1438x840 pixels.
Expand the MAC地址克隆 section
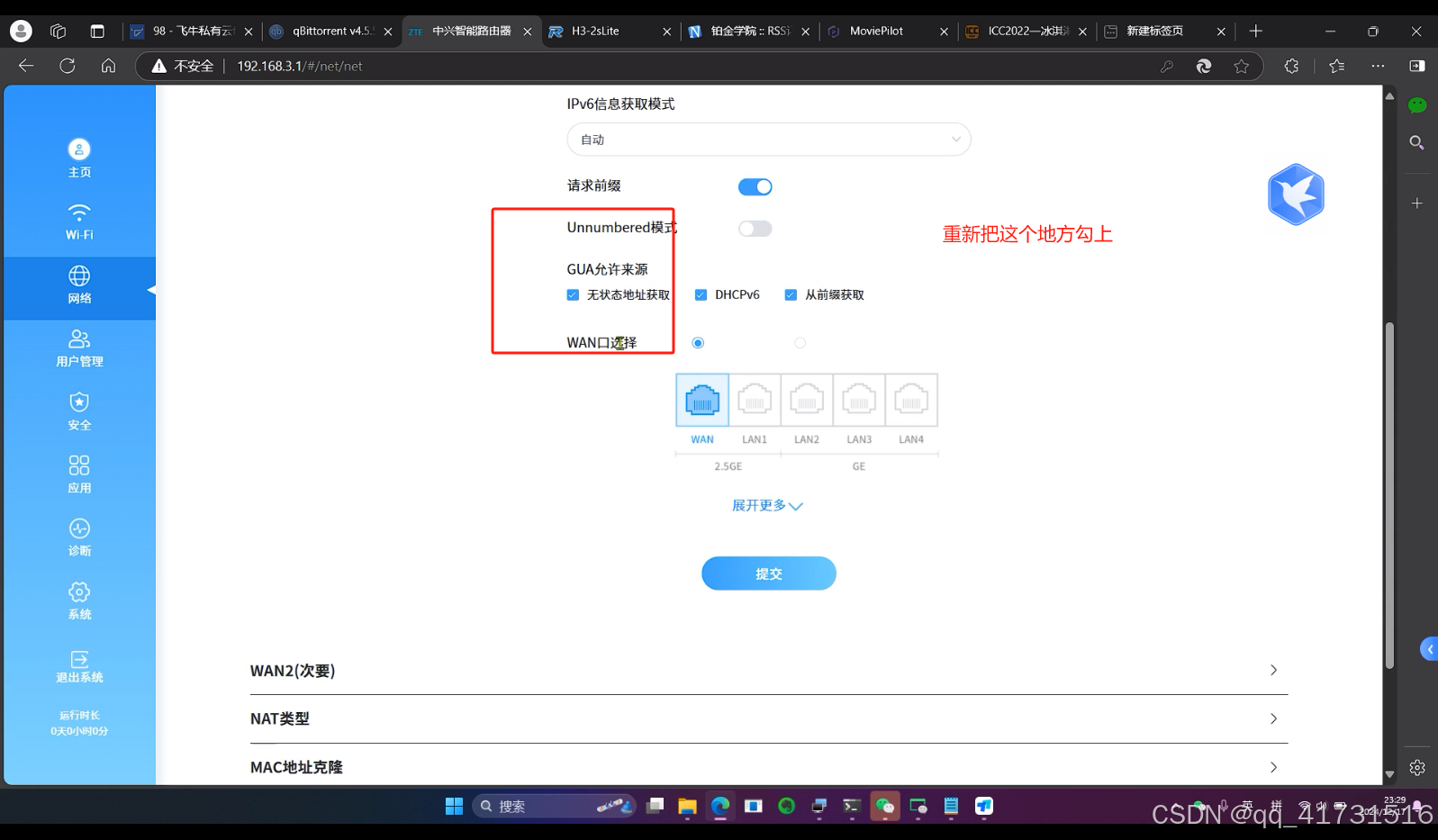tap(769, 767)
